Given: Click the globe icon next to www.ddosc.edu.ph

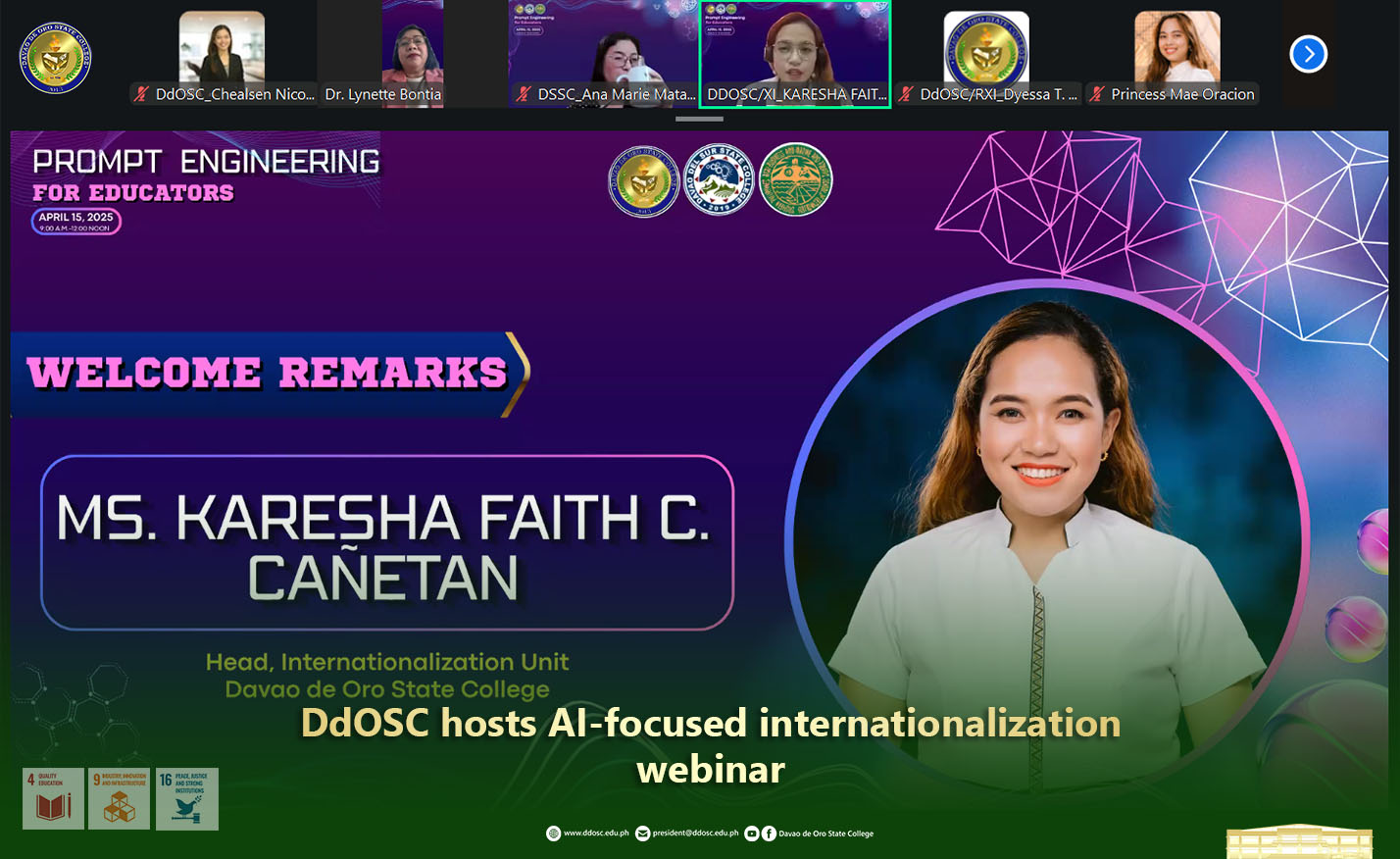Looking at the screenshot, I should [553, 834].
